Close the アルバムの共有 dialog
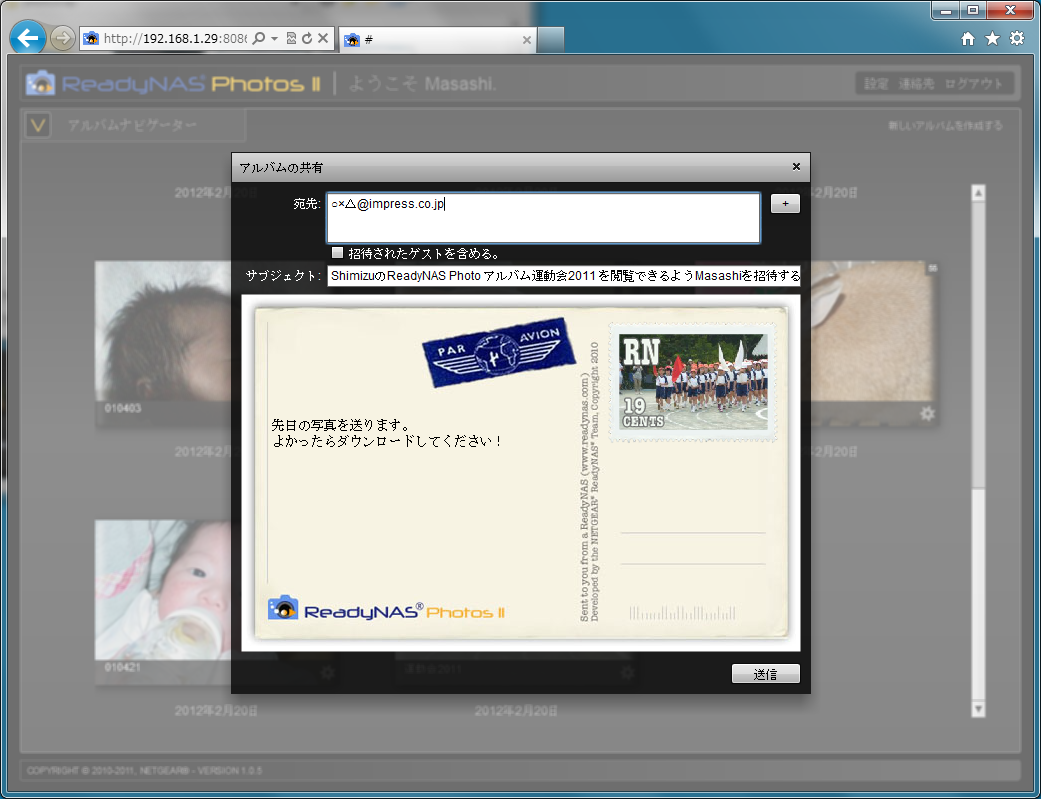This screenshot has width=1041, height=799. click(x=796, y=167)
